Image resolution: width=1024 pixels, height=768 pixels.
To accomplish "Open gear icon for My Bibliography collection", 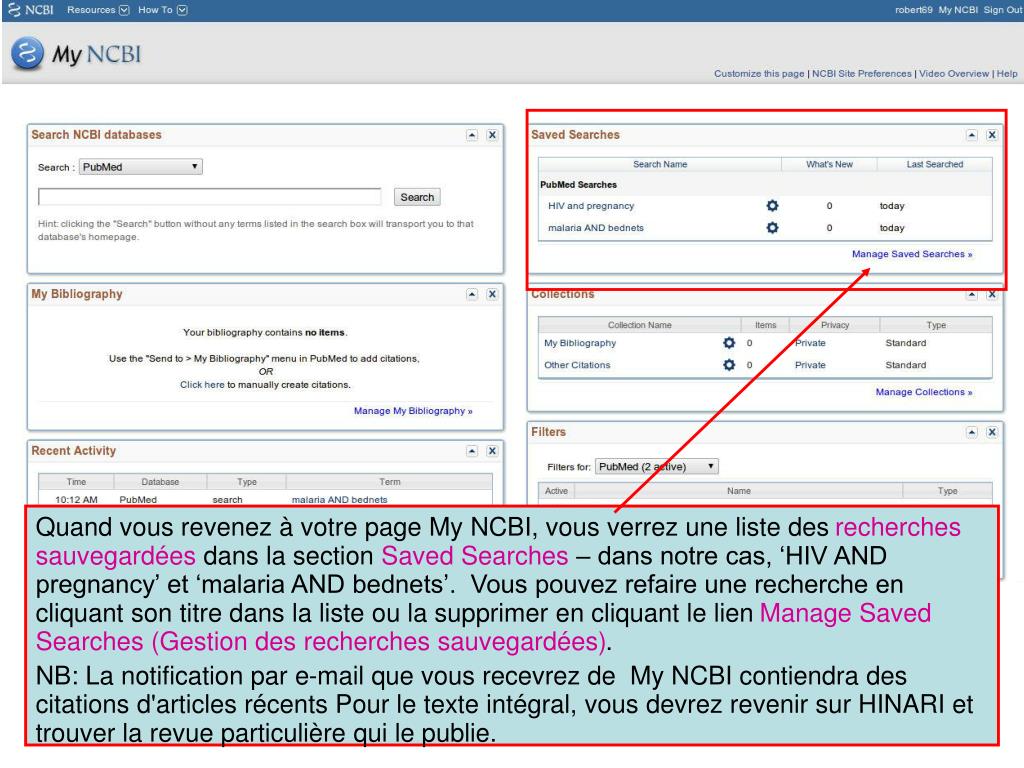I will 729,343.
